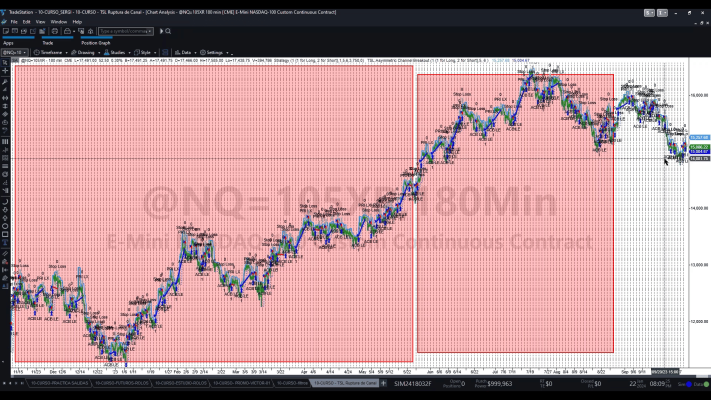The height and width of the screenshot is (400, 711).
Task: Open the @NQ symbol selector dropdown
Action: 15,53
